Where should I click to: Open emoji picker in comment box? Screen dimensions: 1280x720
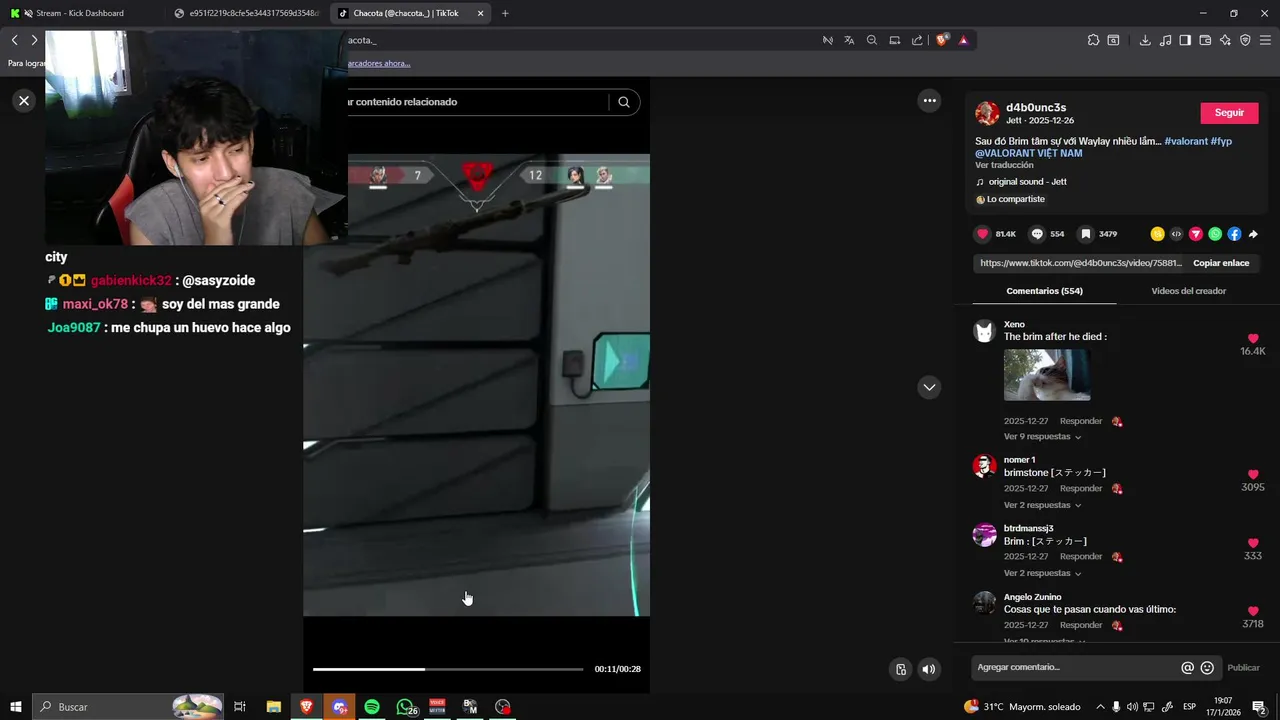click(x=1207, y=667)
